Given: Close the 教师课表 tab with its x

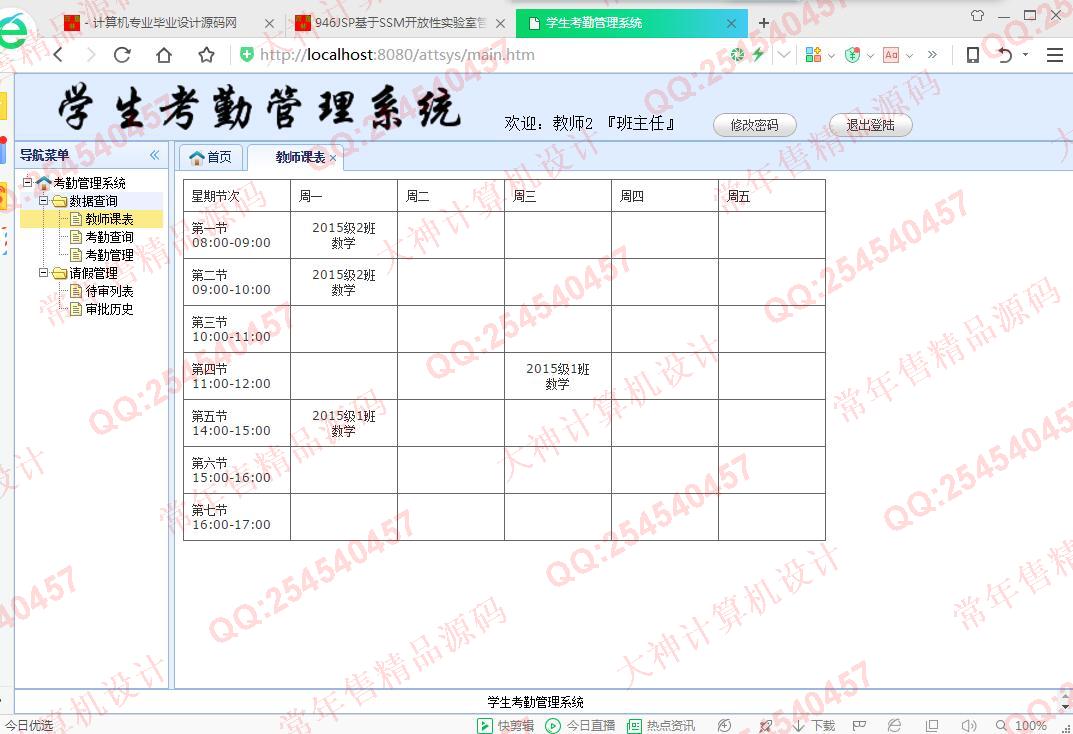Looking at the screenshot, I should pyautogui.click(x=333, y=158).
